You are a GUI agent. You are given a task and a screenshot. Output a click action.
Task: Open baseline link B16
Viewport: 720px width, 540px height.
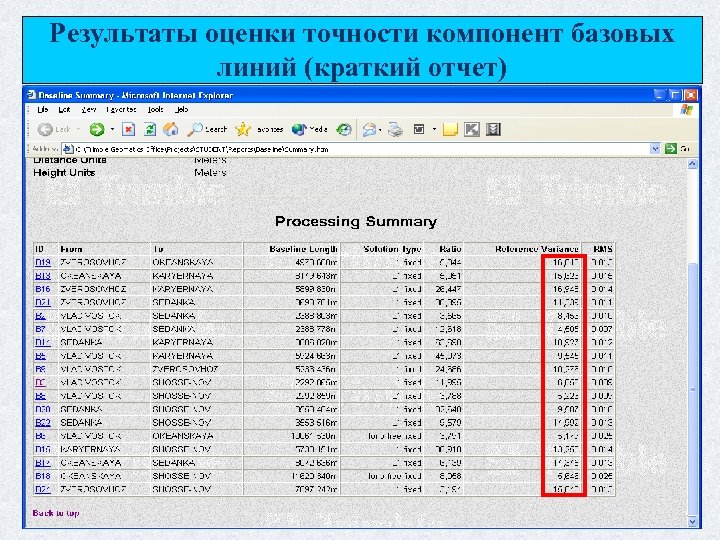pos(43,289)
